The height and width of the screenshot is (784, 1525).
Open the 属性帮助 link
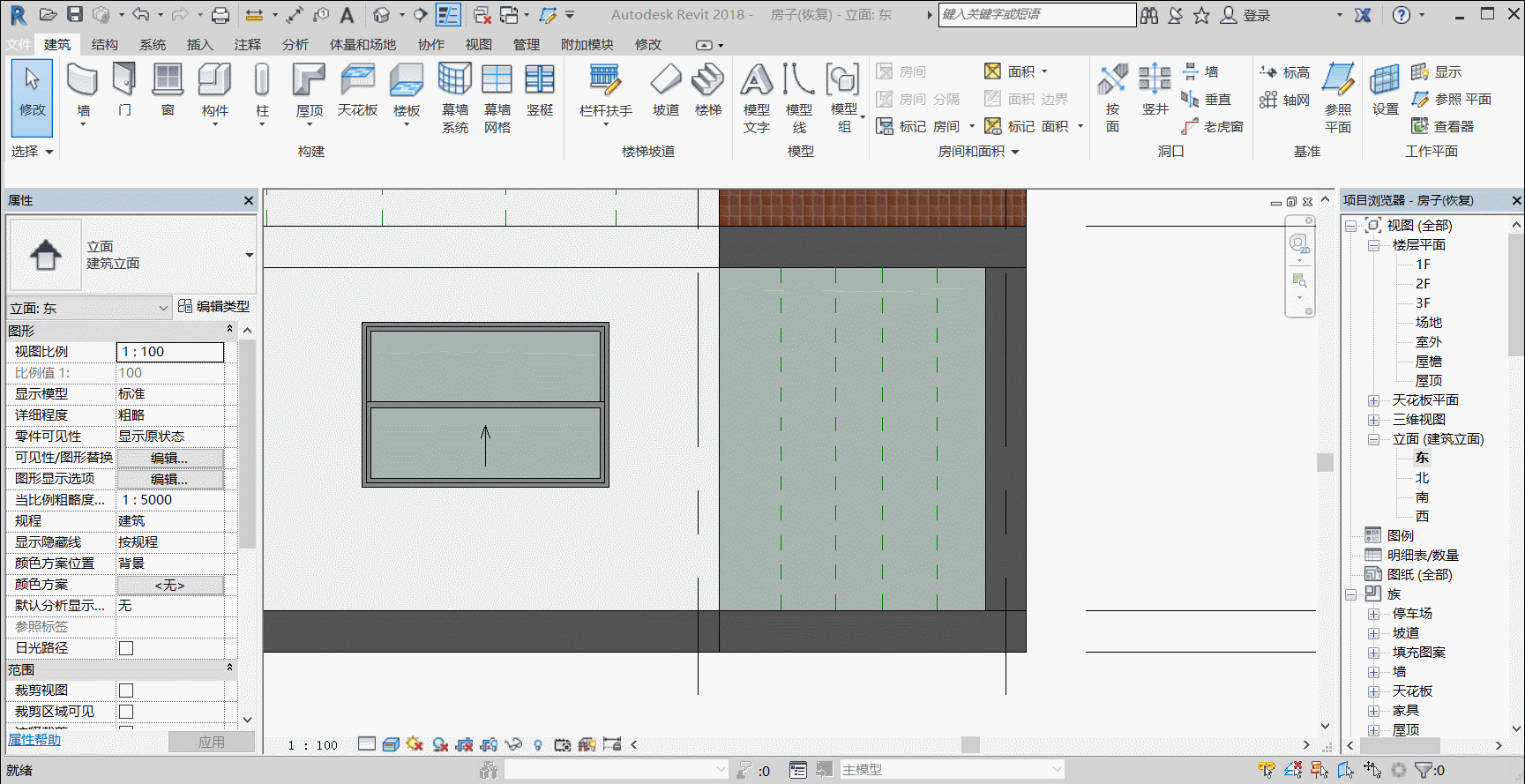click(x=34, y=740)
